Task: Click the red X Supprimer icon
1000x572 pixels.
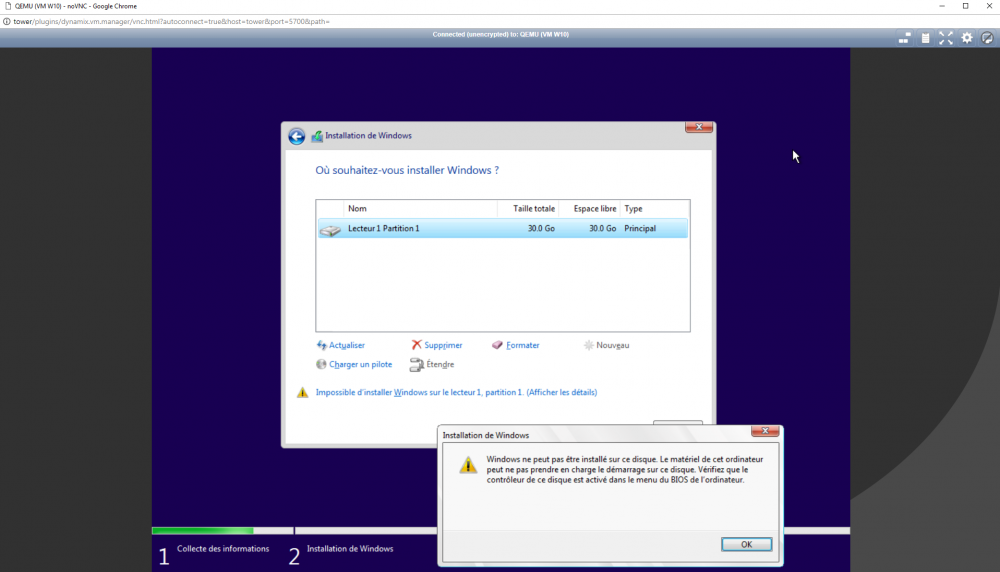Action: [x=416, y=344]
